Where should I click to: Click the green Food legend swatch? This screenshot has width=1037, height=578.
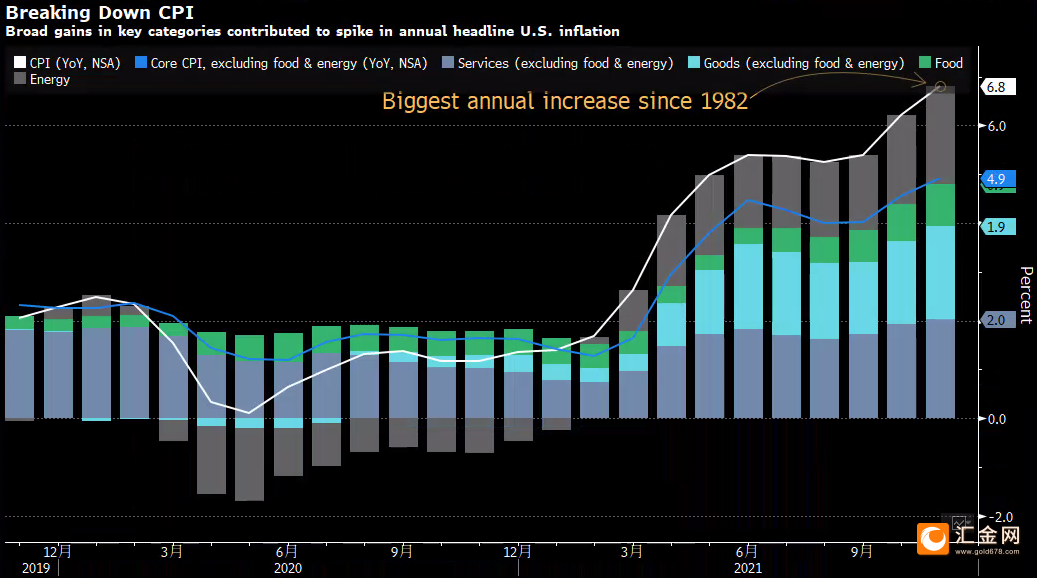[925, 62]
